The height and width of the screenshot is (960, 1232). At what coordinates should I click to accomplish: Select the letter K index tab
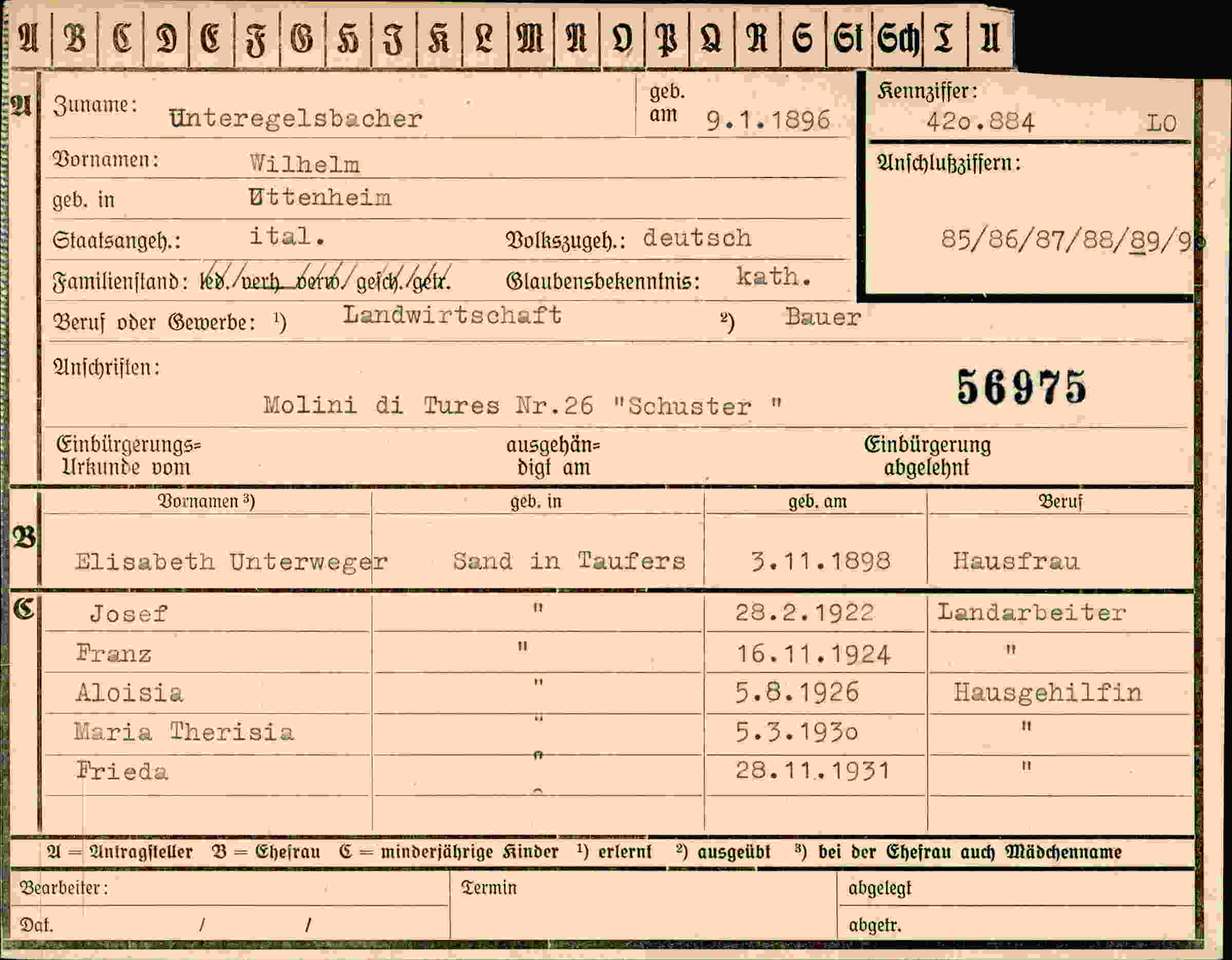pos(439,39)
